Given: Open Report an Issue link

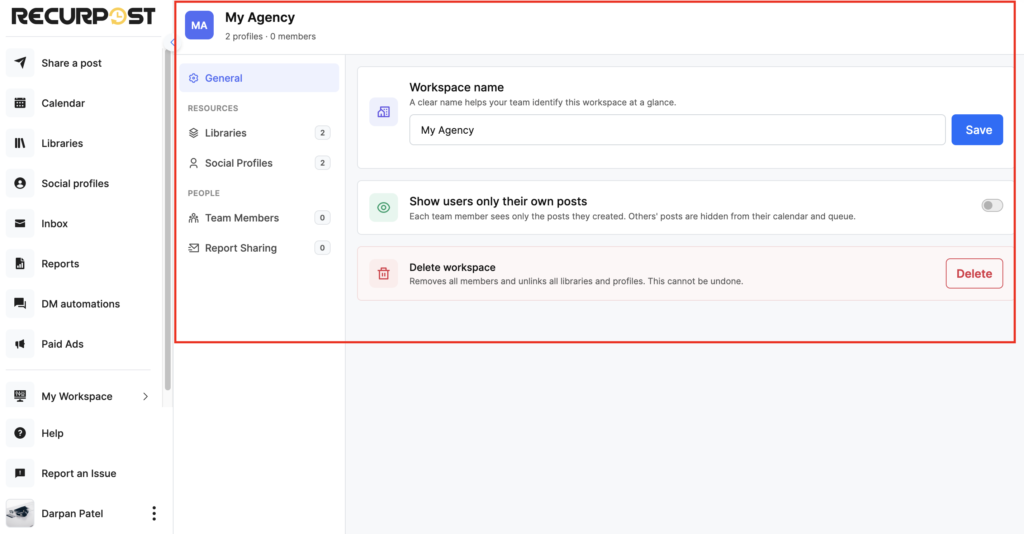Looking at the screenshot, I should click(78, 473).
